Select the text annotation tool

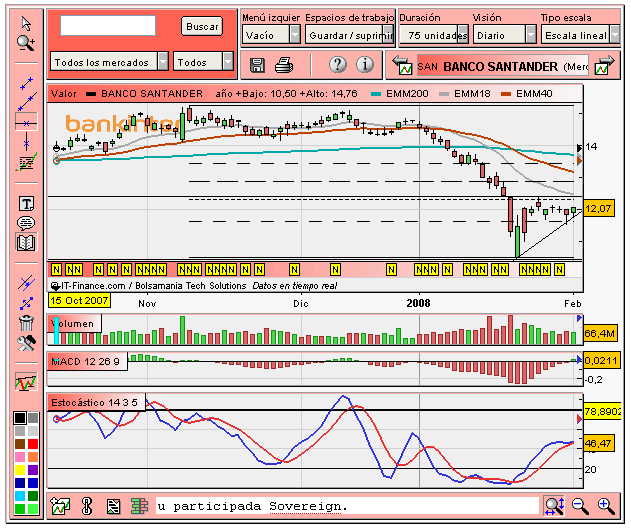pyautogui.click(x=26, y=204)
